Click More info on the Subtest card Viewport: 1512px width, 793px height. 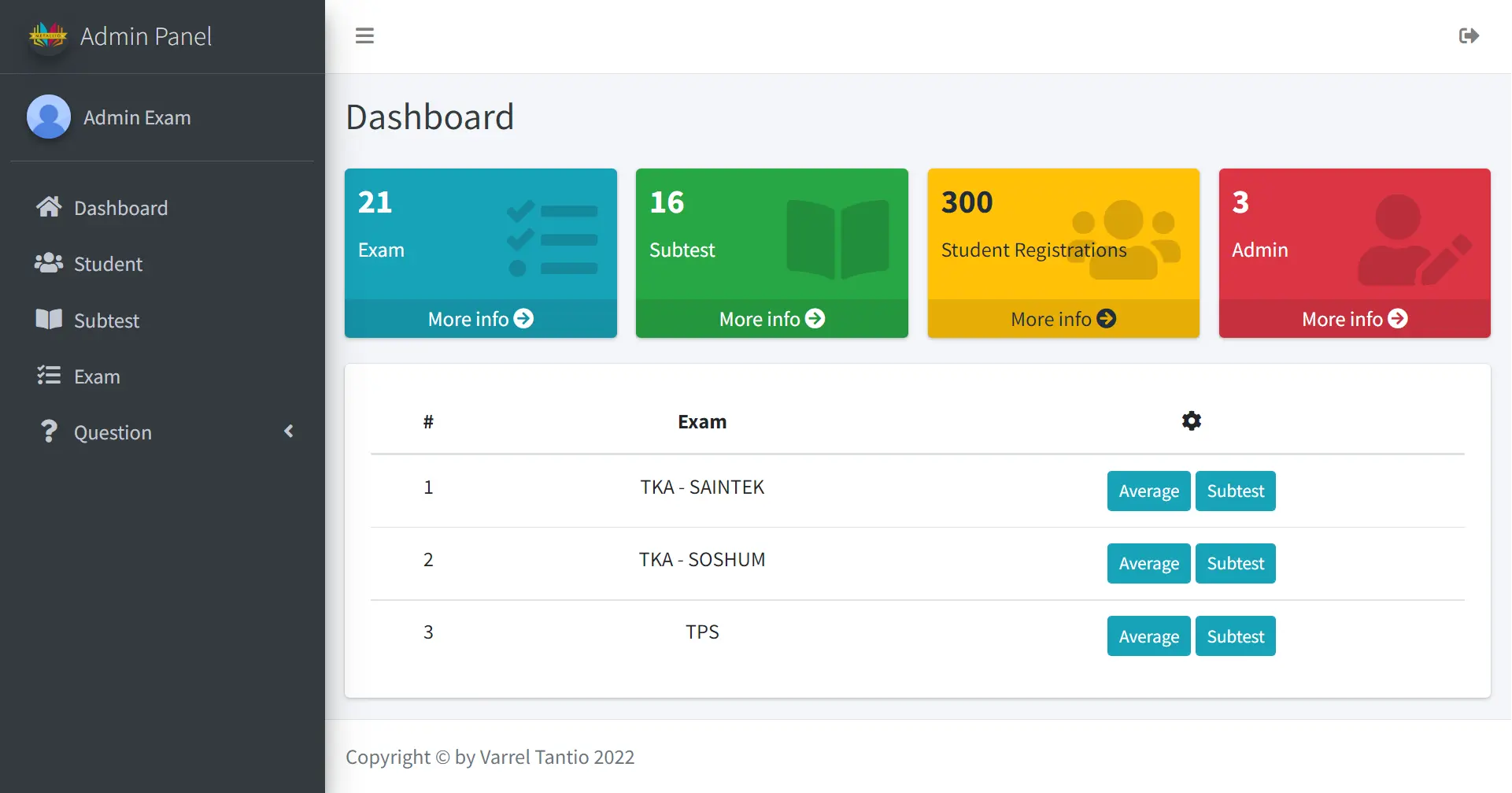coord(772,319)
